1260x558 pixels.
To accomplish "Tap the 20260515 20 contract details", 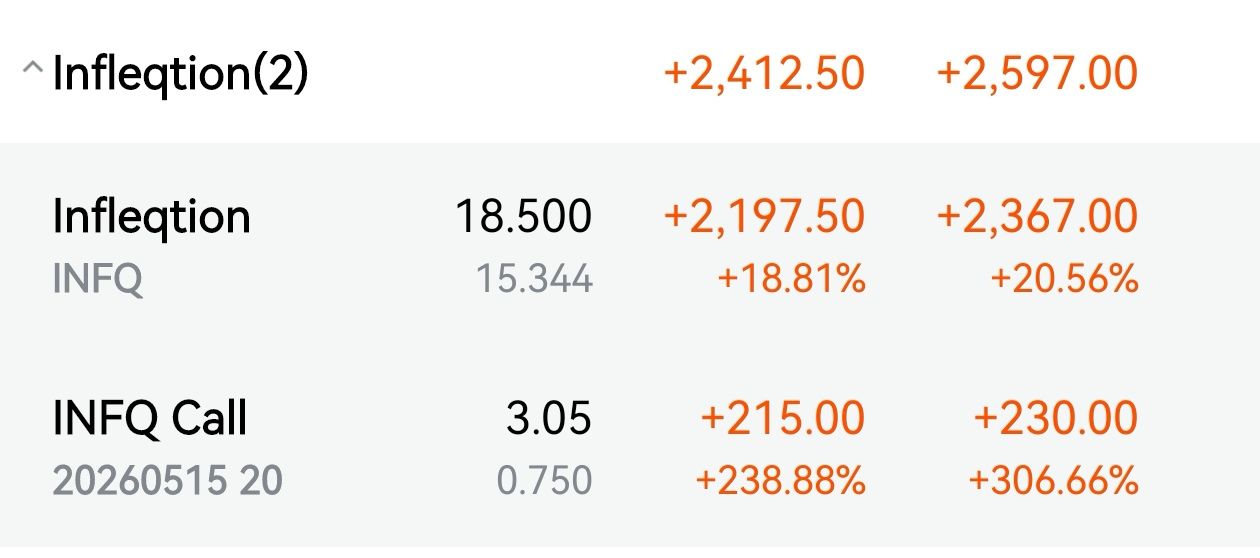I will (167, 481).
